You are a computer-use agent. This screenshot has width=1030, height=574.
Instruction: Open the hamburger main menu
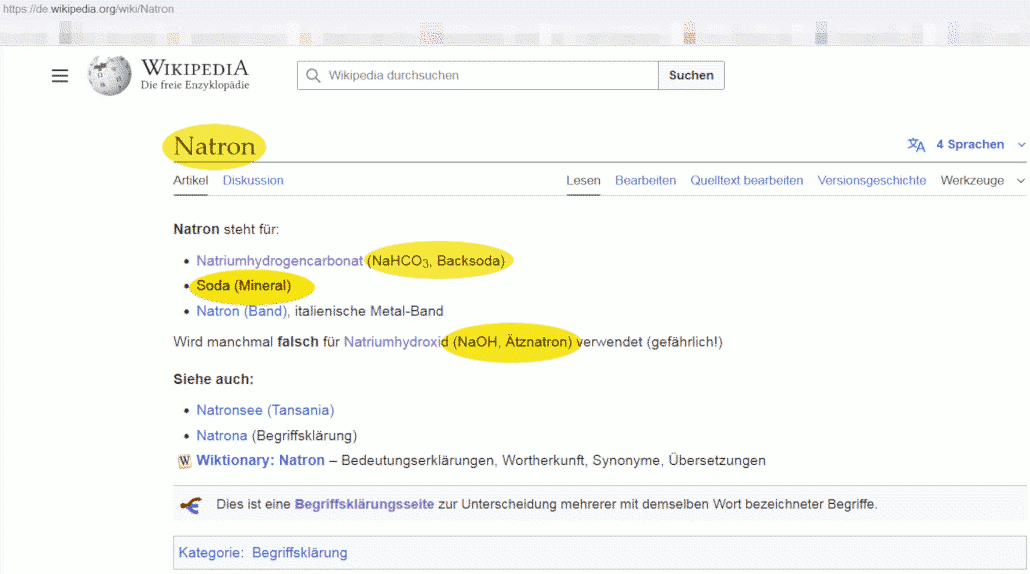[x=60, y=76]
